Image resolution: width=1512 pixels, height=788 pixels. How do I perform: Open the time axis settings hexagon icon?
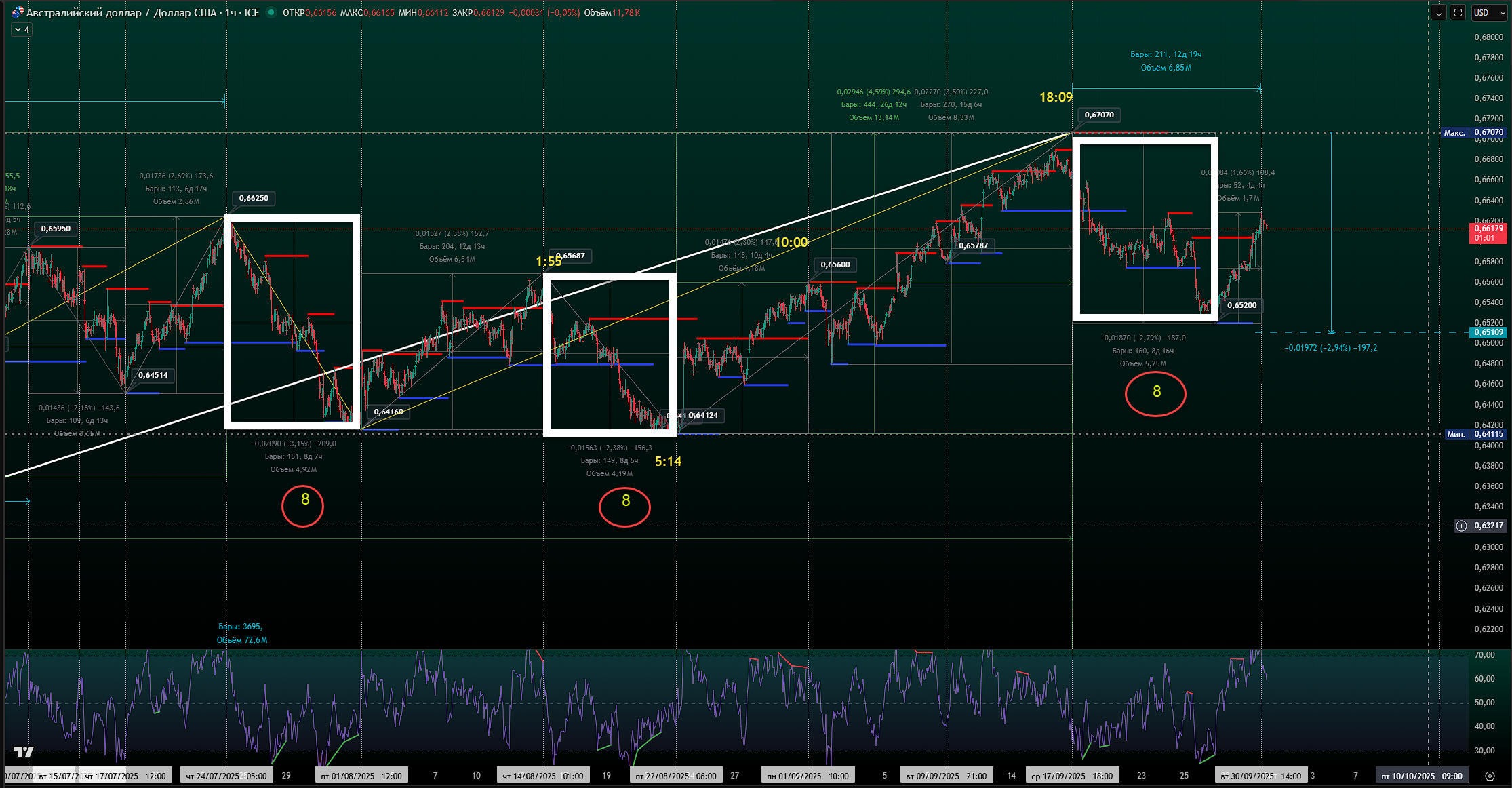(x=1490, y=776)
